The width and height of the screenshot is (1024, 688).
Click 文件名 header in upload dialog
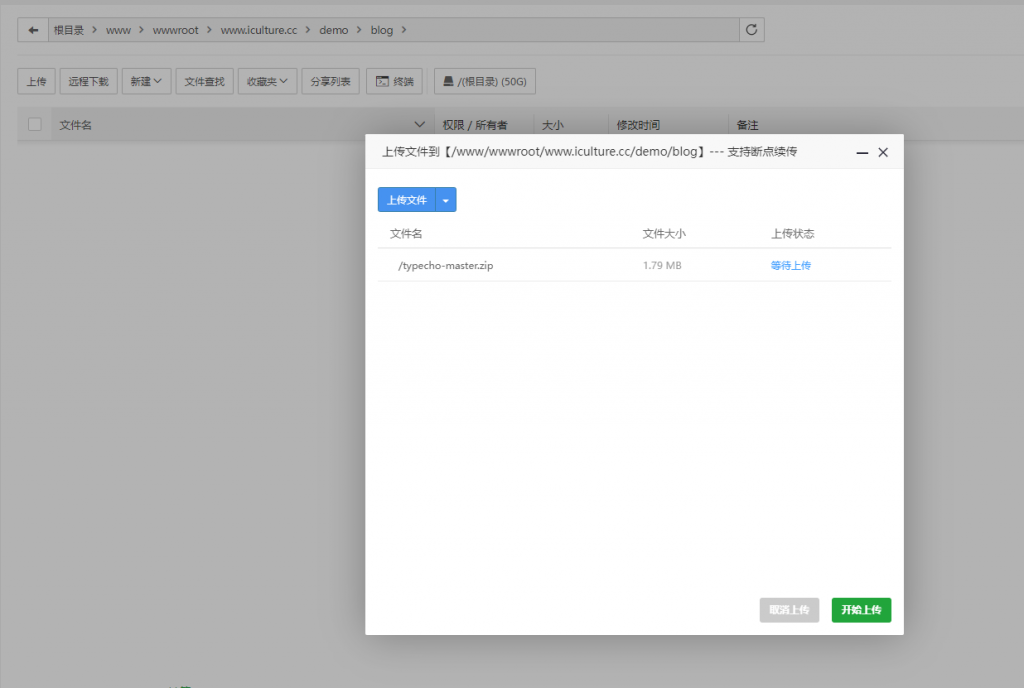(406, 234)
